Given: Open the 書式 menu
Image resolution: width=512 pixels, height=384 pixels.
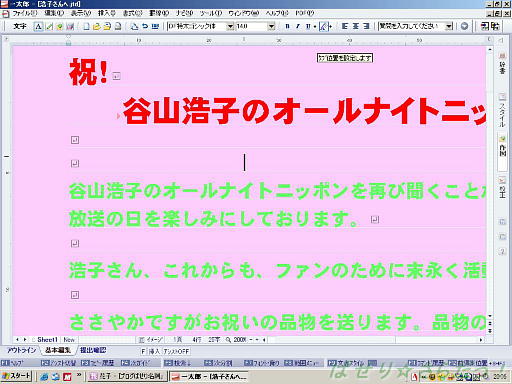Looking at the screenshot, I should (x=132, y=13).
